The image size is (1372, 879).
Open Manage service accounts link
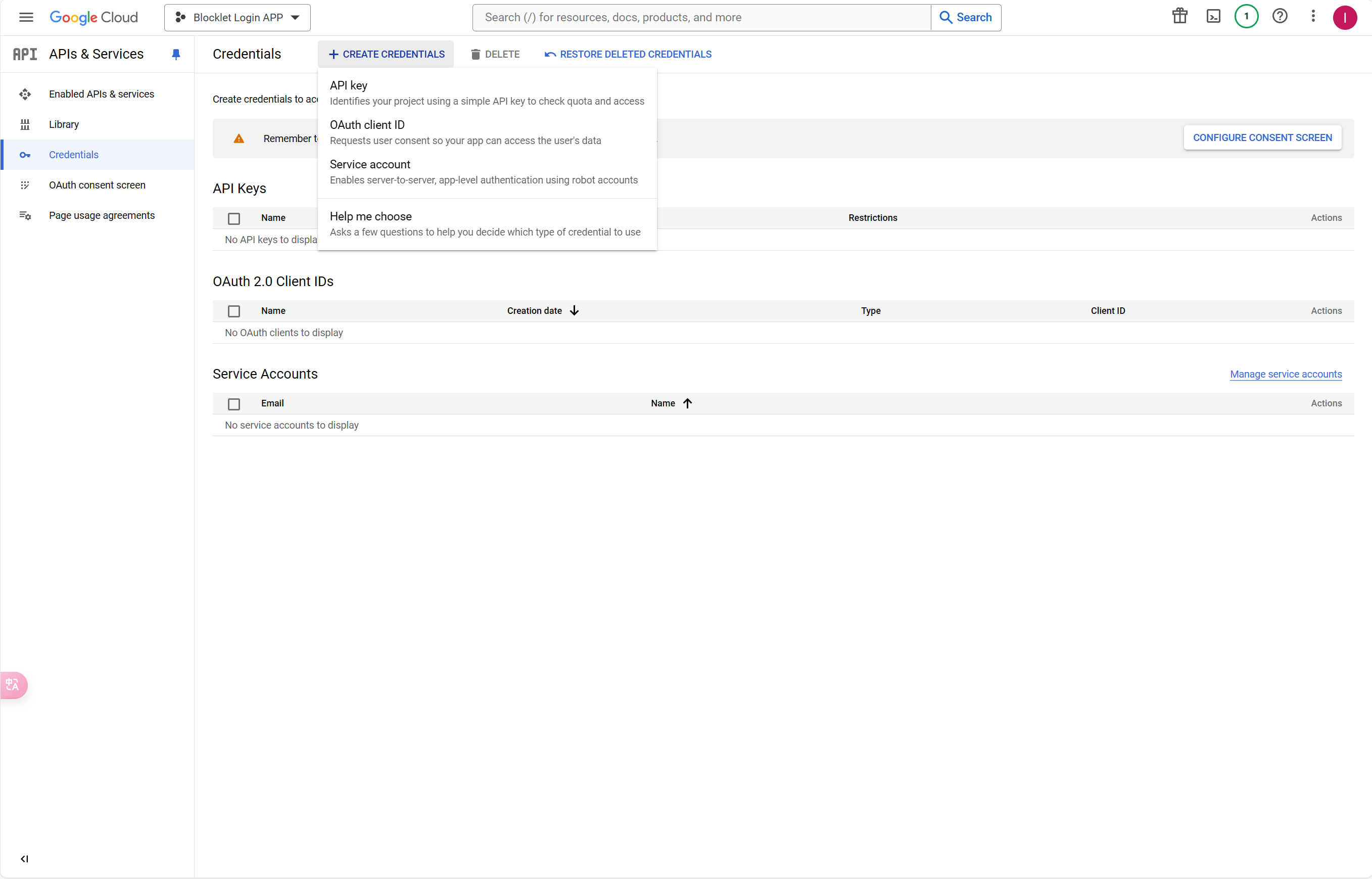click(1285, 374)
